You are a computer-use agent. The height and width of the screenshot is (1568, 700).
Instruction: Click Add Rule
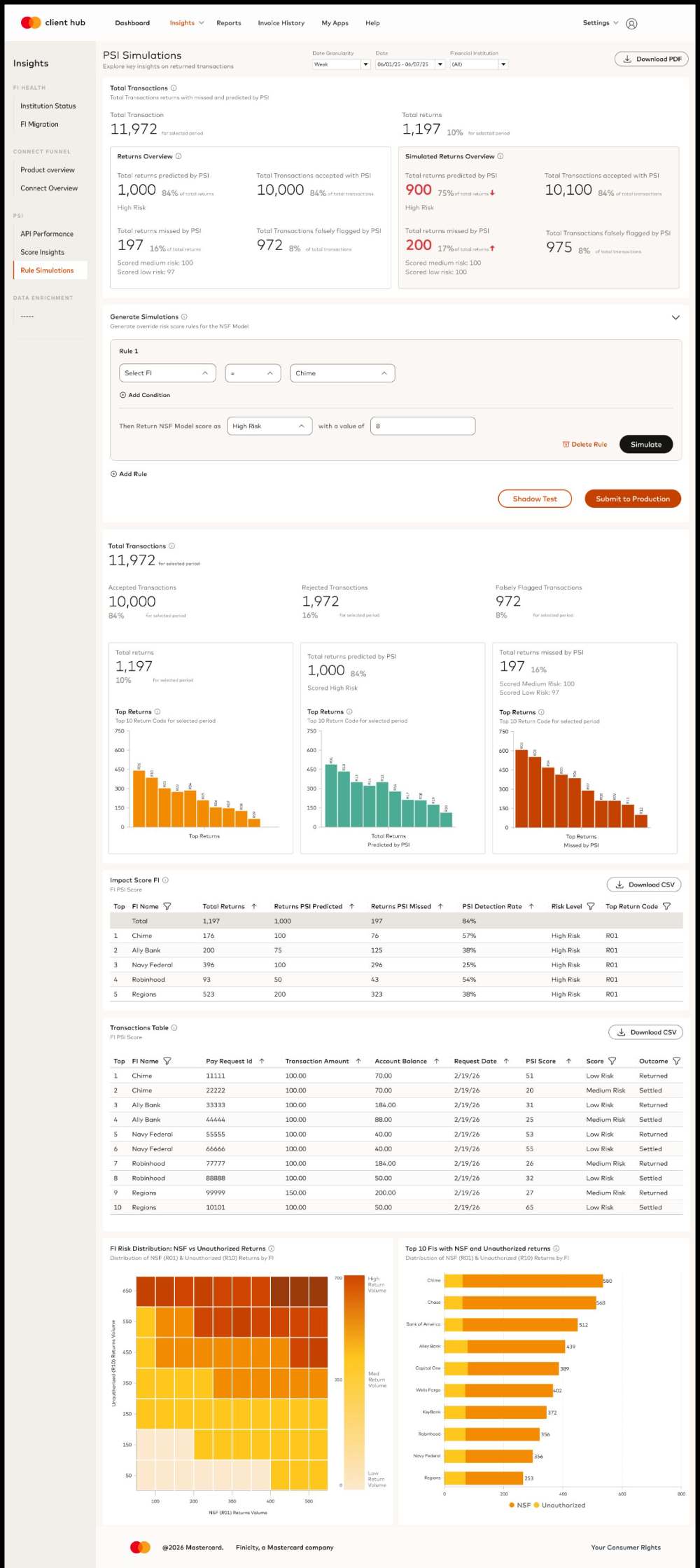click(129, 474)
